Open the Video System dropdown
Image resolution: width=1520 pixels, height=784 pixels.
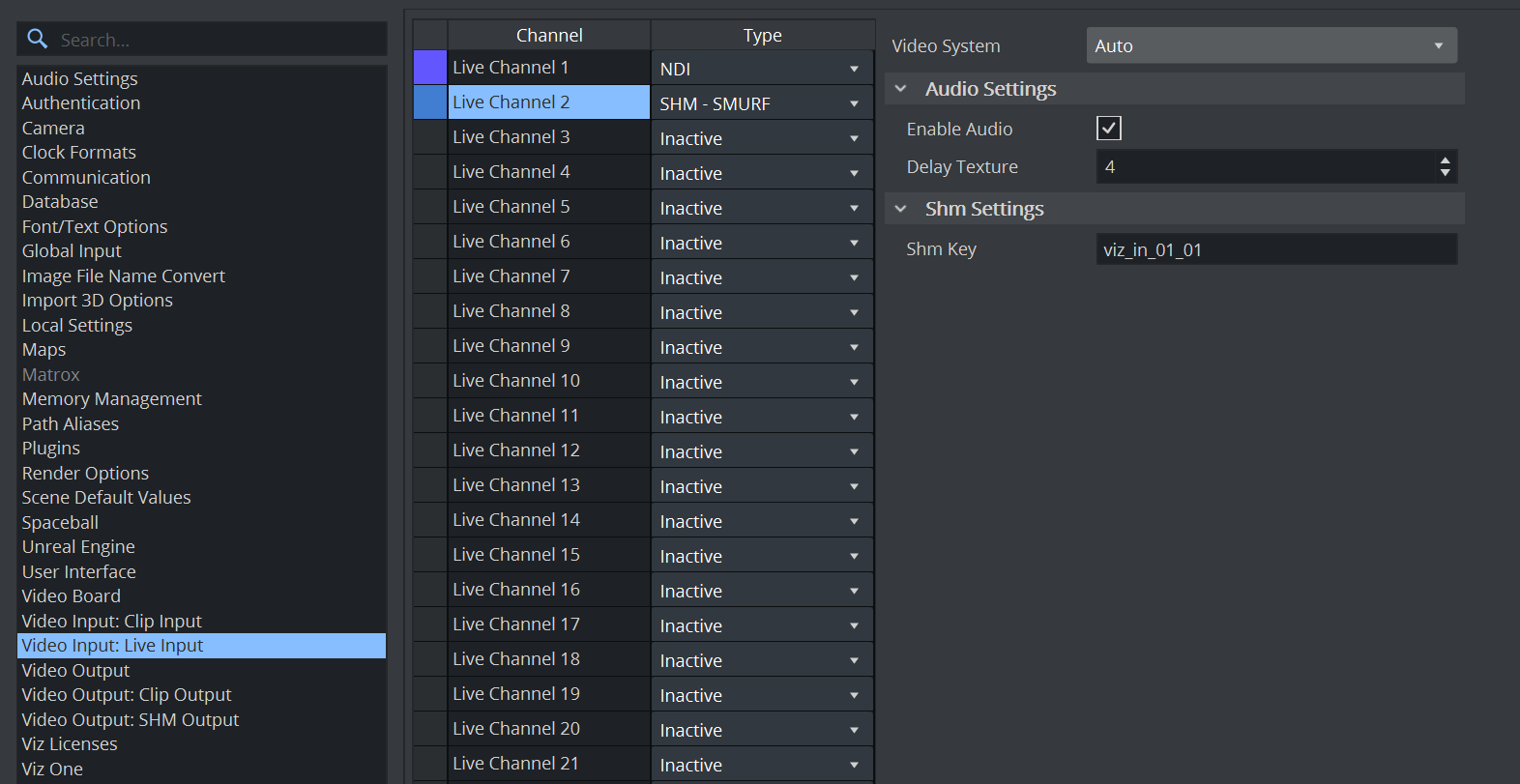pyautogui.click(x=1271, y=45)
